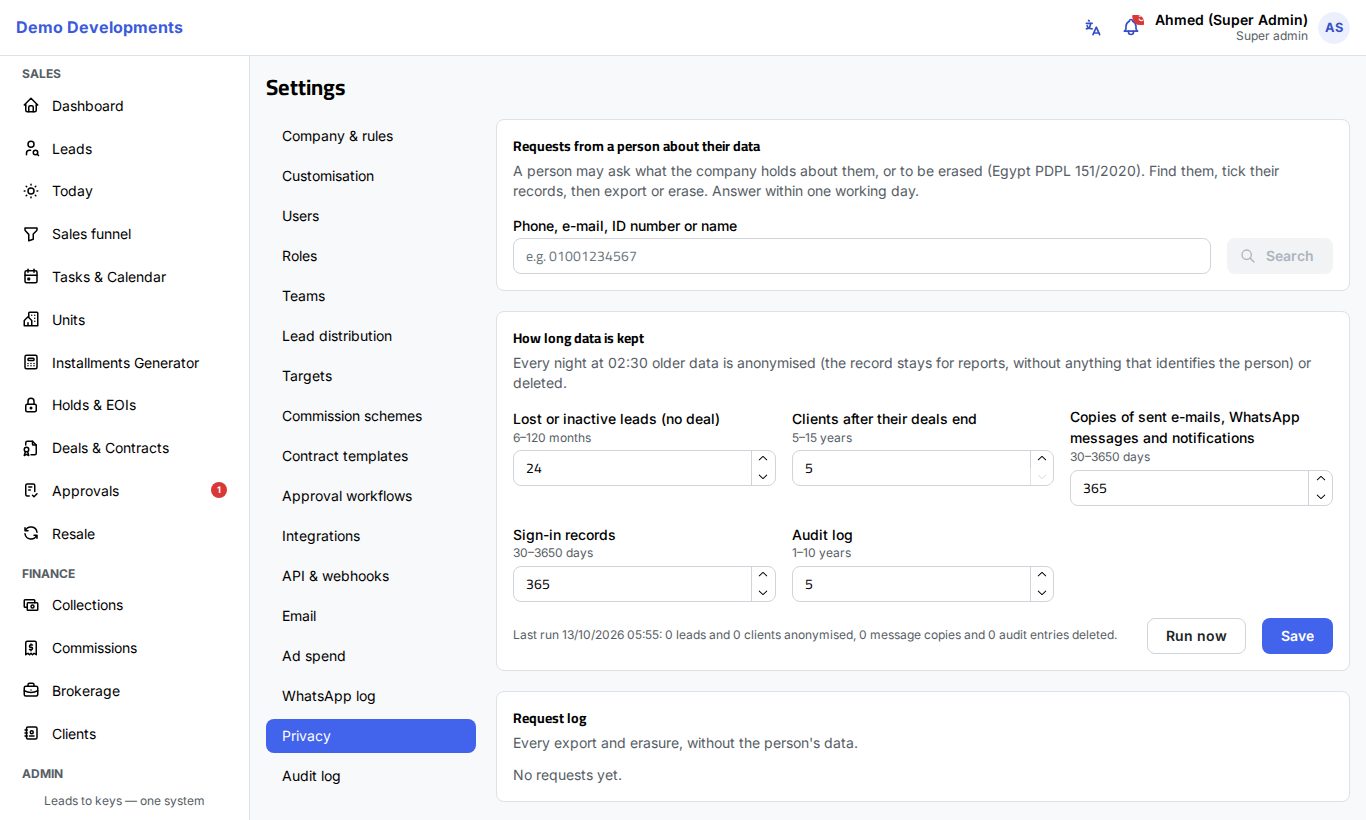Open the Company & rules settings tab
Image resolution: width=1366 pixels, height=820 pixels.
371,136
